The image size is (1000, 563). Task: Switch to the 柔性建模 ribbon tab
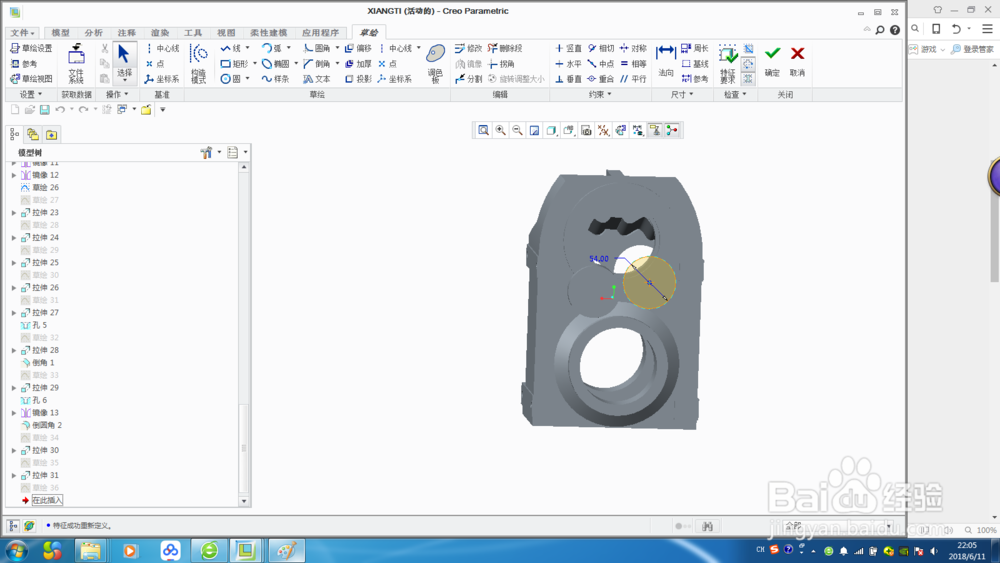coord(268,33)
